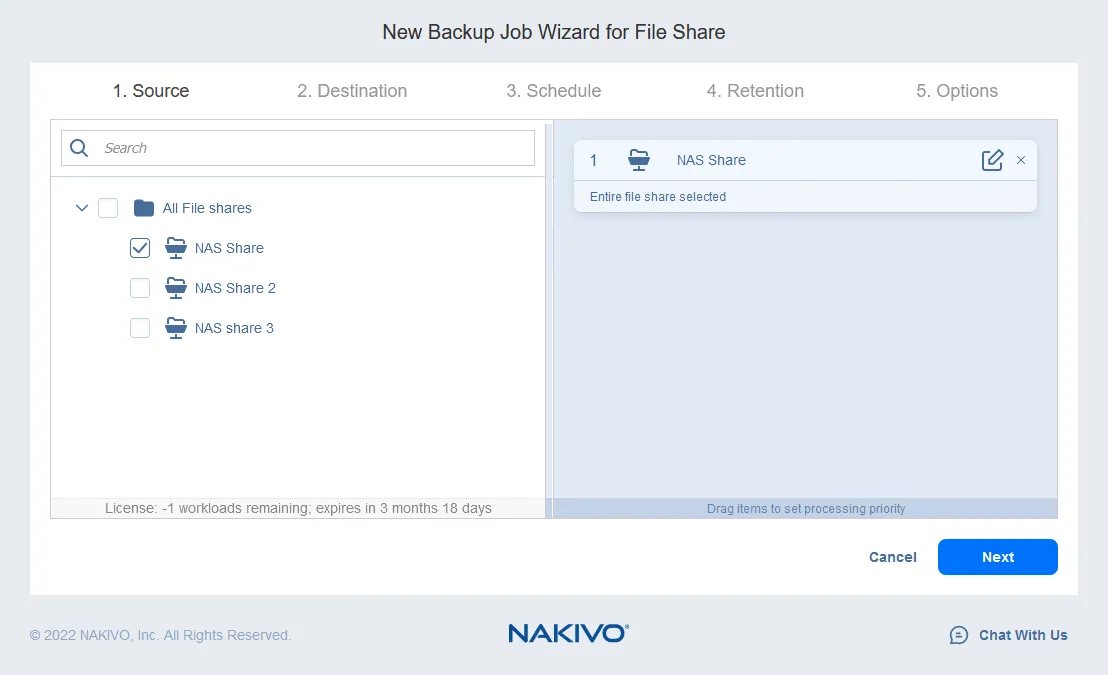Focus the Search input field

click(315, 148)
